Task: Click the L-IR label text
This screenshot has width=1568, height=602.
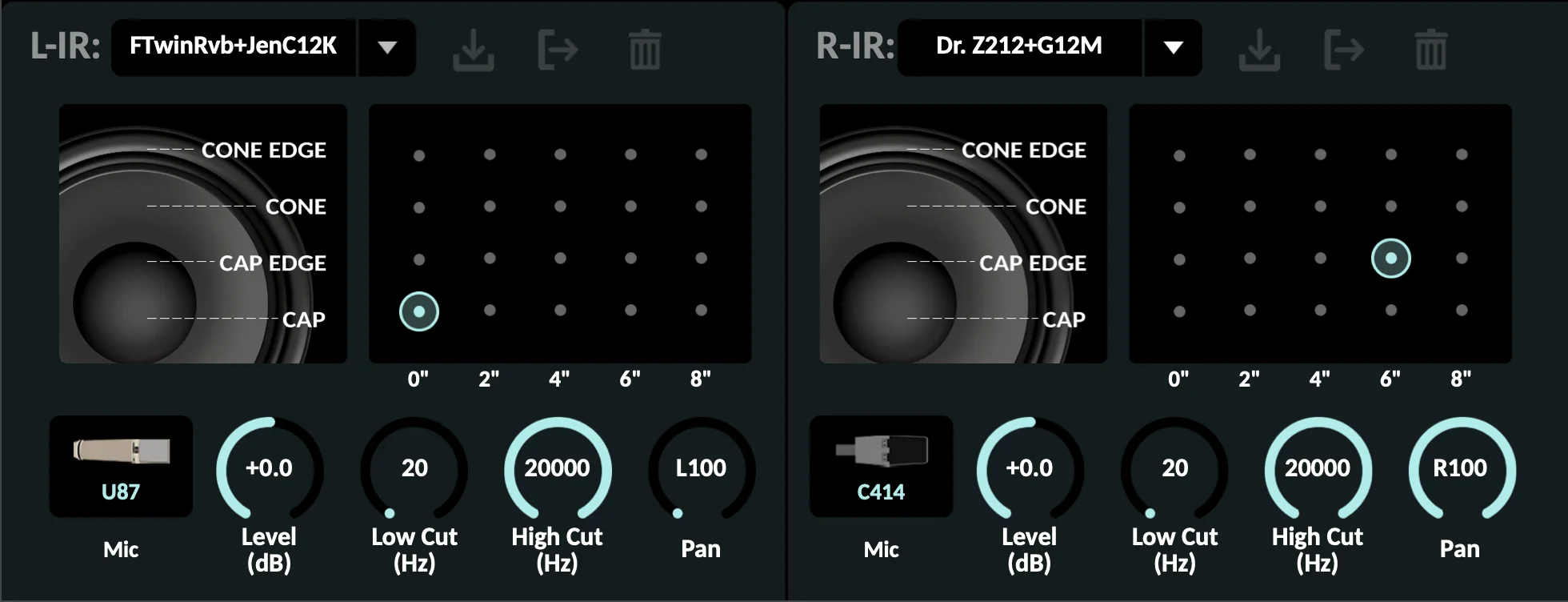Action: click(66, 46)
